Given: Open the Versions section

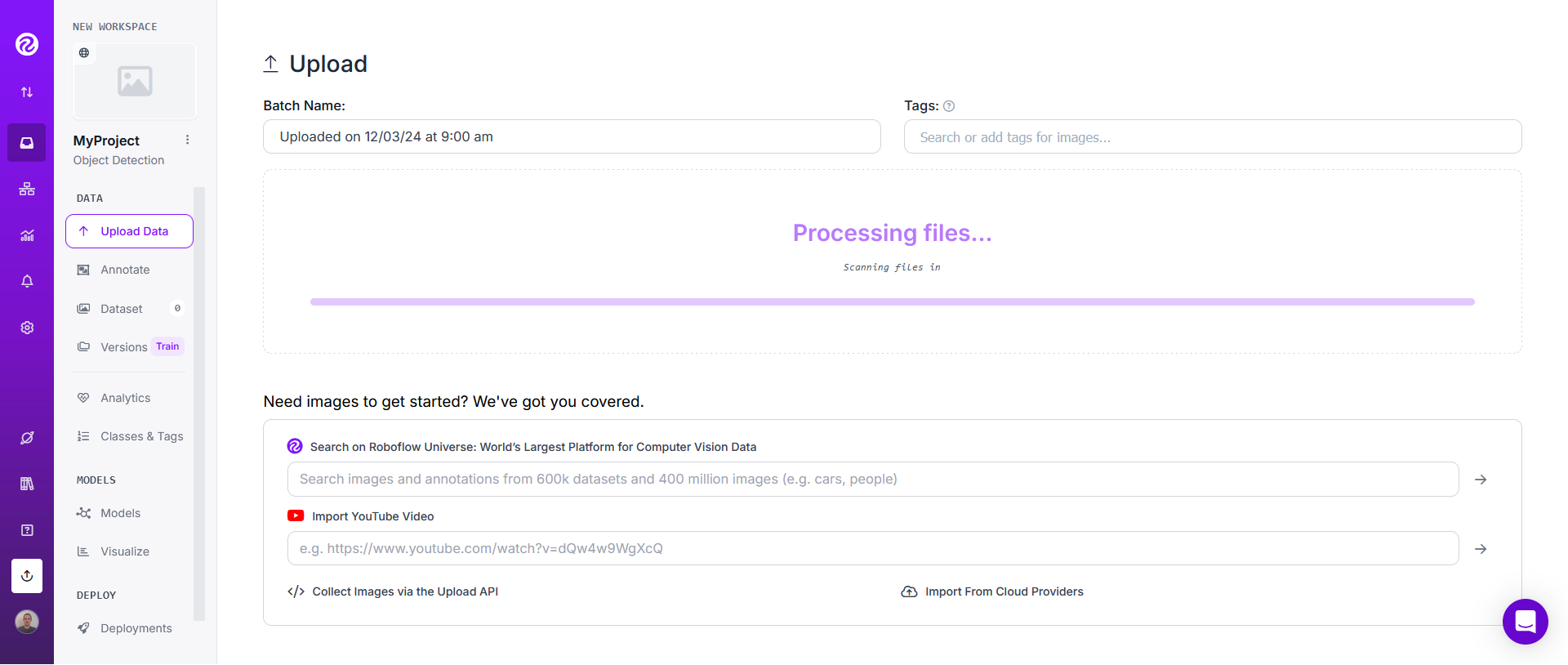Looking at the screenshot, I should pyautogui.click(x=123, y=347).
